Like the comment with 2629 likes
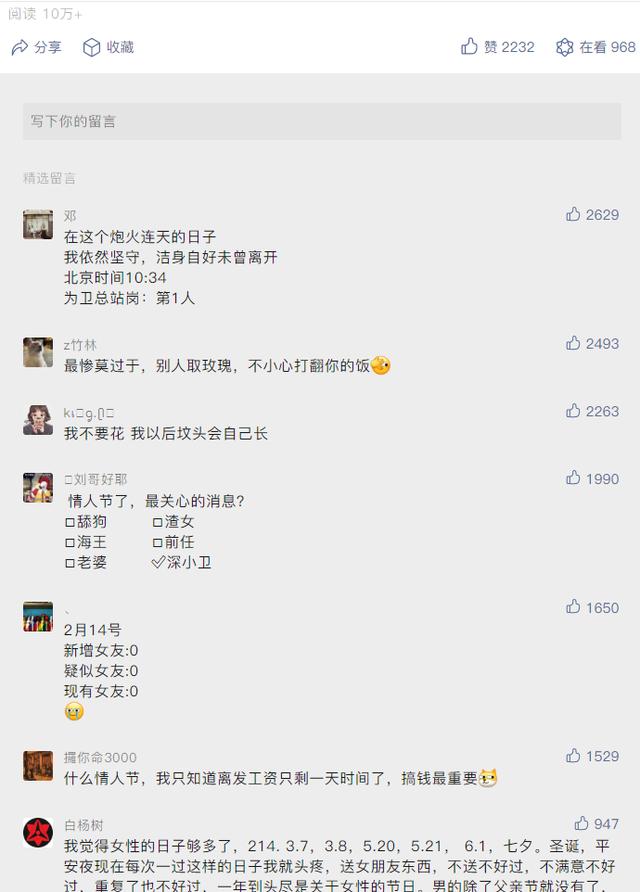The width and height of the screenshot is (640, 892). (573, 214)
